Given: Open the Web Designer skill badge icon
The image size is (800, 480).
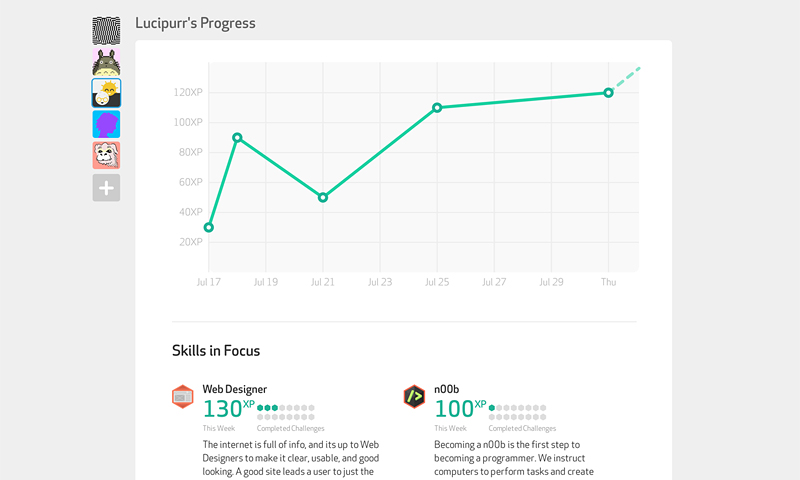Looking at the screenshot, I should pos(183,396).
